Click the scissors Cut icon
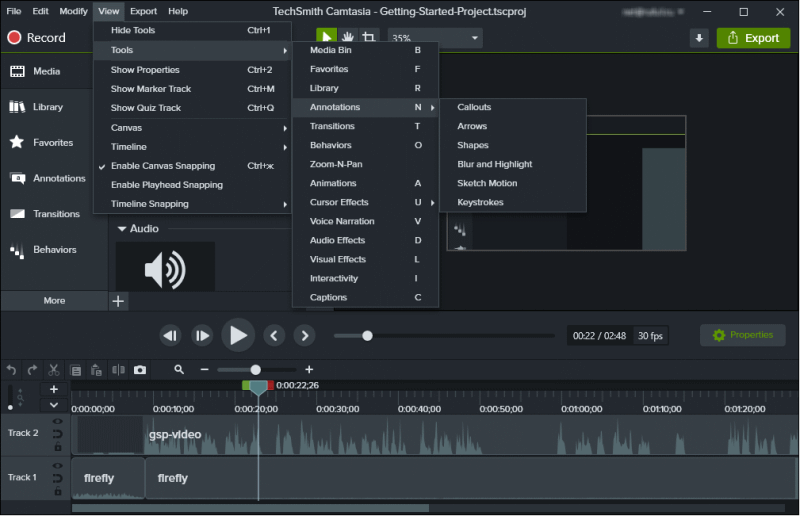The width and height of the screenshot is (800, 516). coord(54,370)
